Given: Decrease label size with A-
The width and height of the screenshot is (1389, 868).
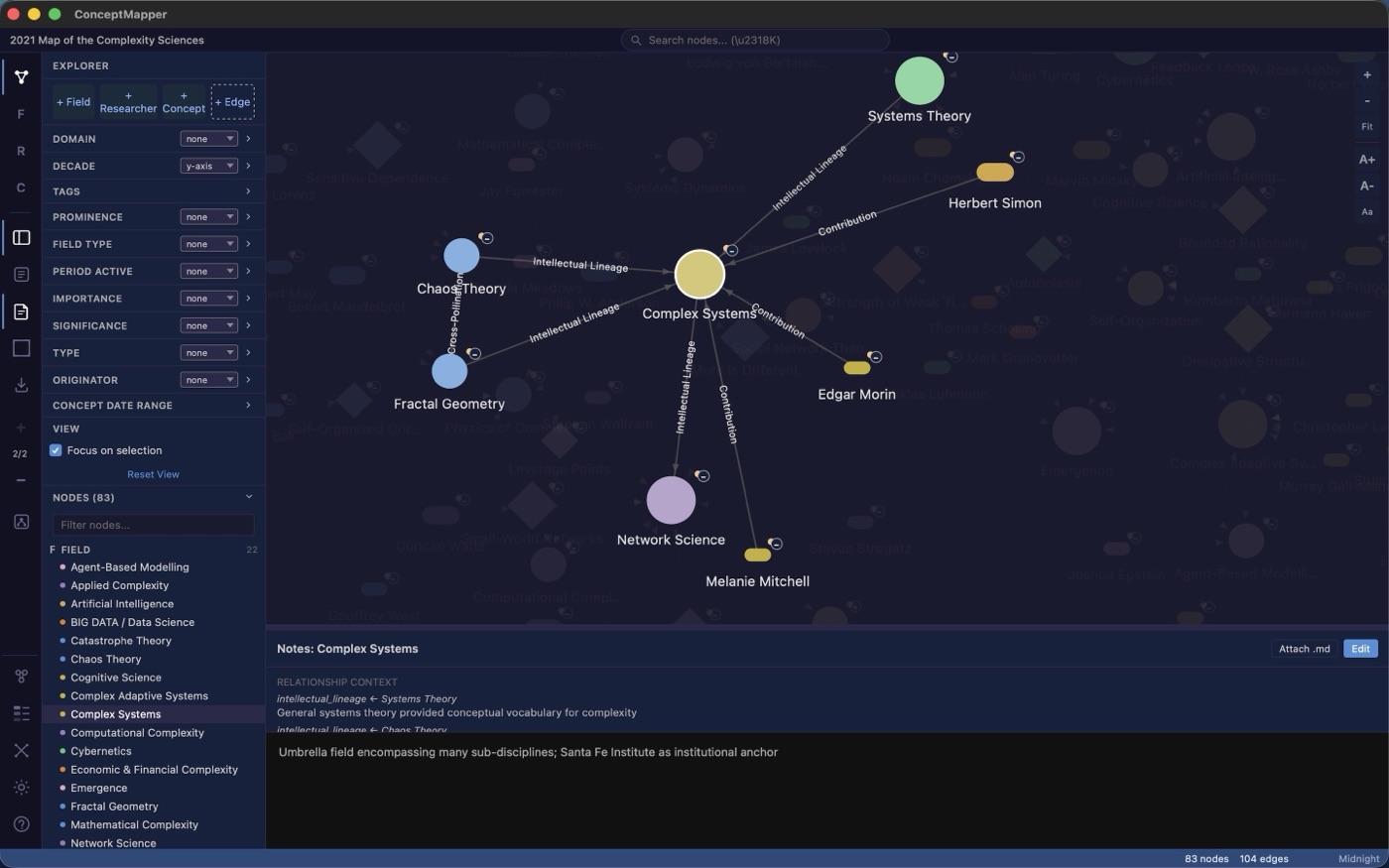Looking at the screenshot, I should [1367, 186].
